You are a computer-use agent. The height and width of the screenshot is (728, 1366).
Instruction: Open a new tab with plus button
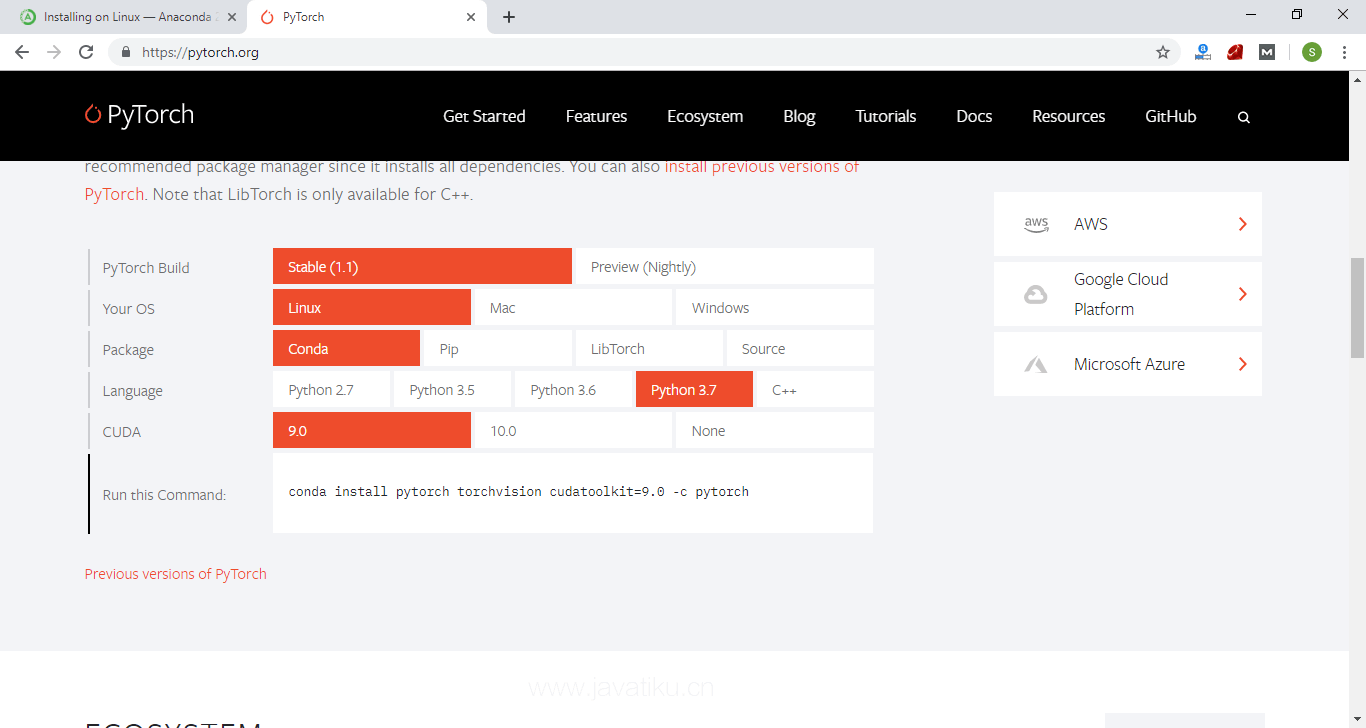click(x=509, y=17)
